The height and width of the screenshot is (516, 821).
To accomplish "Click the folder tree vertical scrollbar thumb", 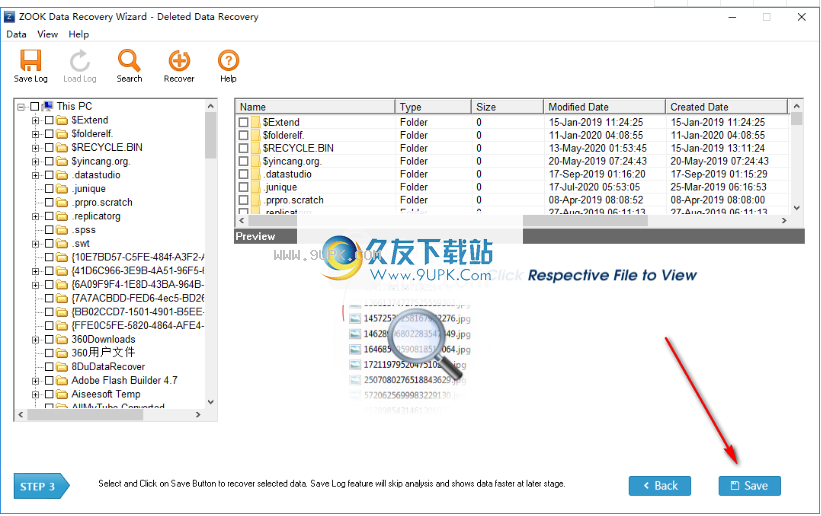I will pos(210,135).
